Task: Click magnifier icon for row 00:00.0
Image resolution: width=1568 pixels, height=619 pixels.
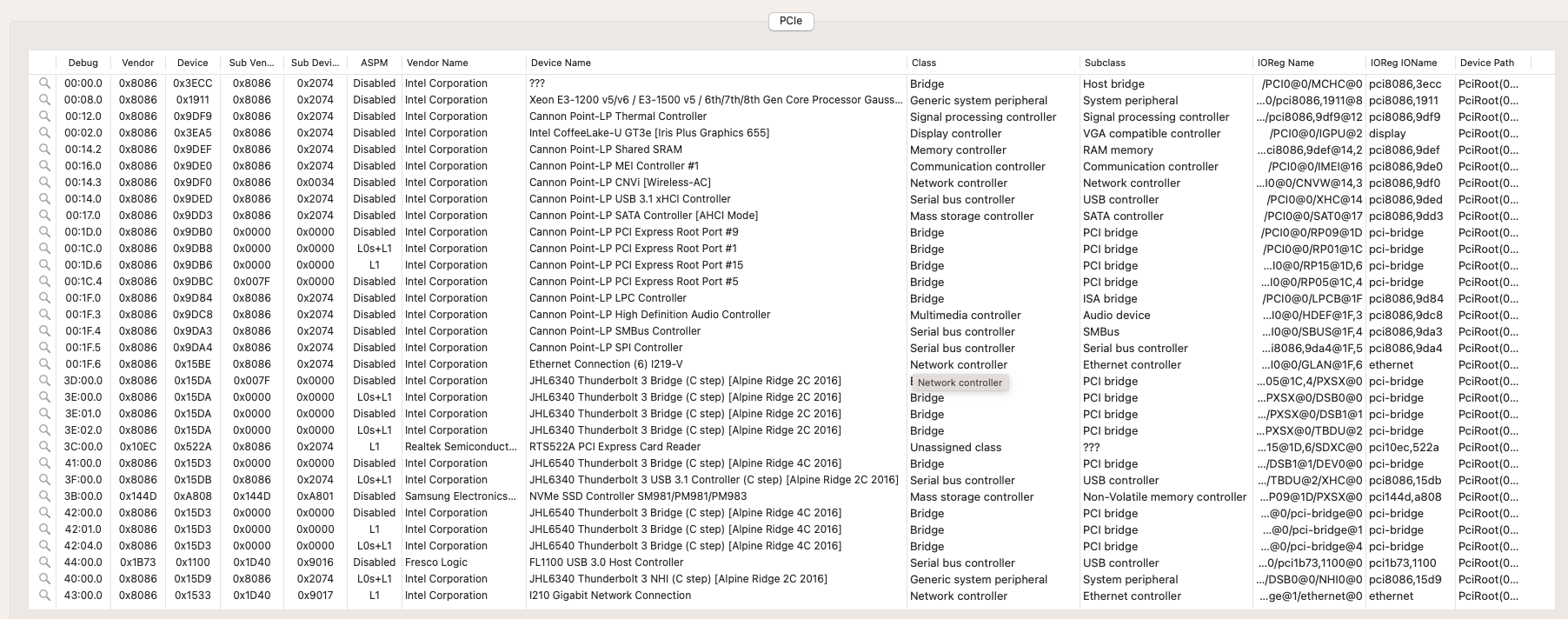Action: click(44, 83)
